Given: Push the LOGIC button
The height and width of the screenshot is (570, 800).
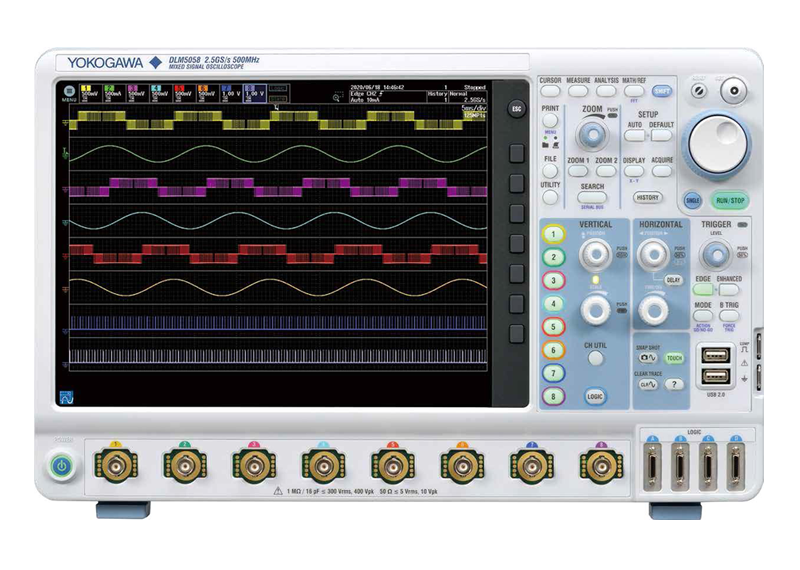Looking at the screenshot, I should (x=595, y=396).
